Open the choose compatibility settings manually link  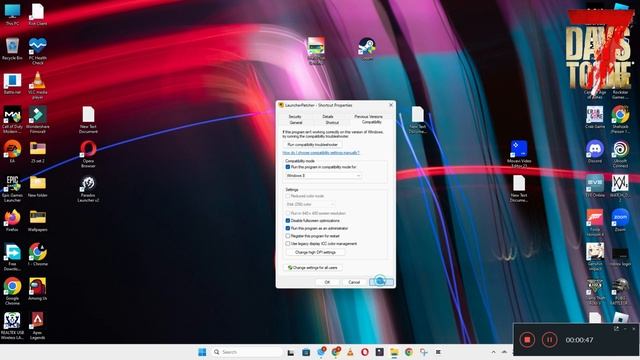(321, 153)
